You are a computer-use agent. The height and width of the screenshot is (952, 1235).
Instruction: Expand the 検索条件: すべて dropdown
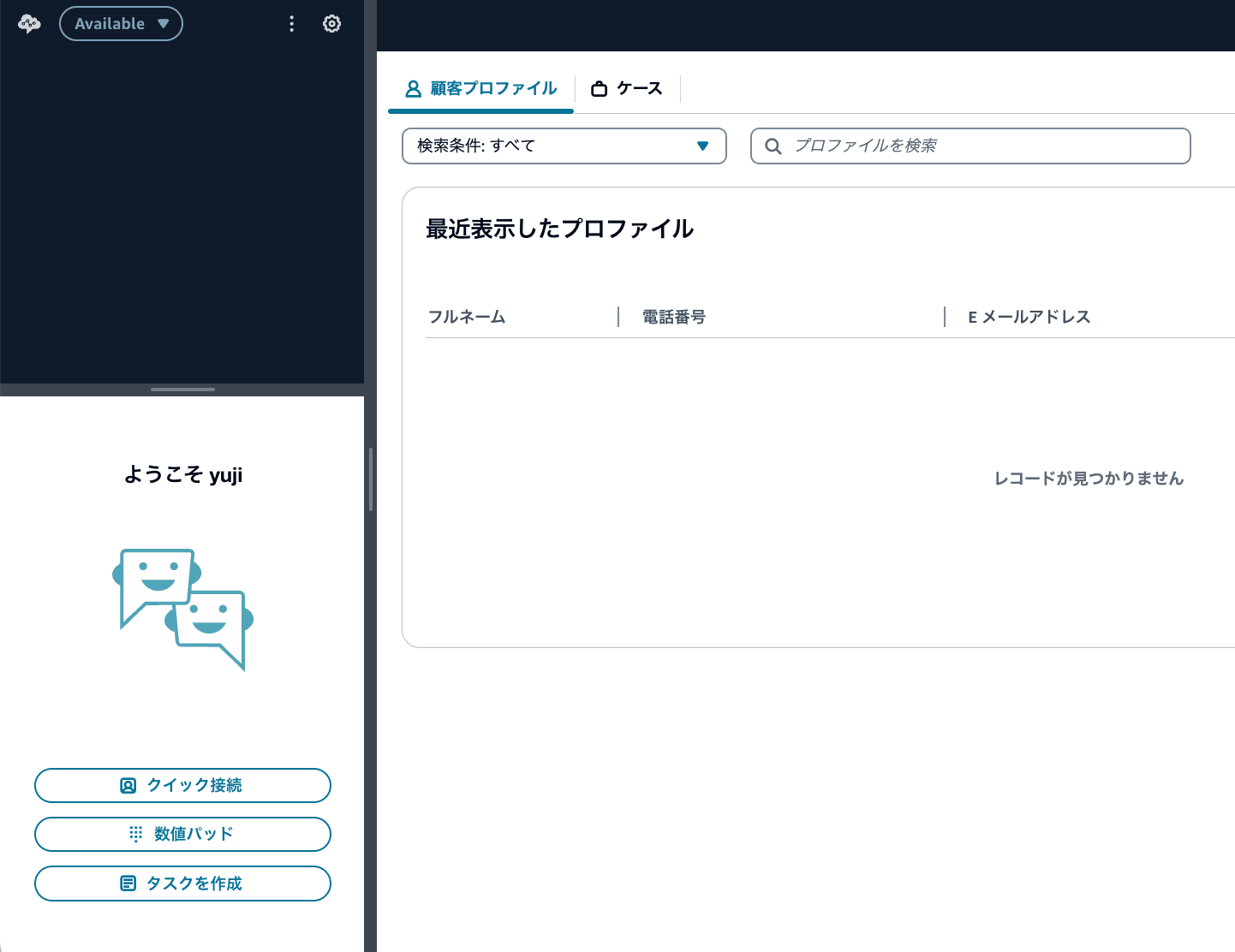coord(564,146)
